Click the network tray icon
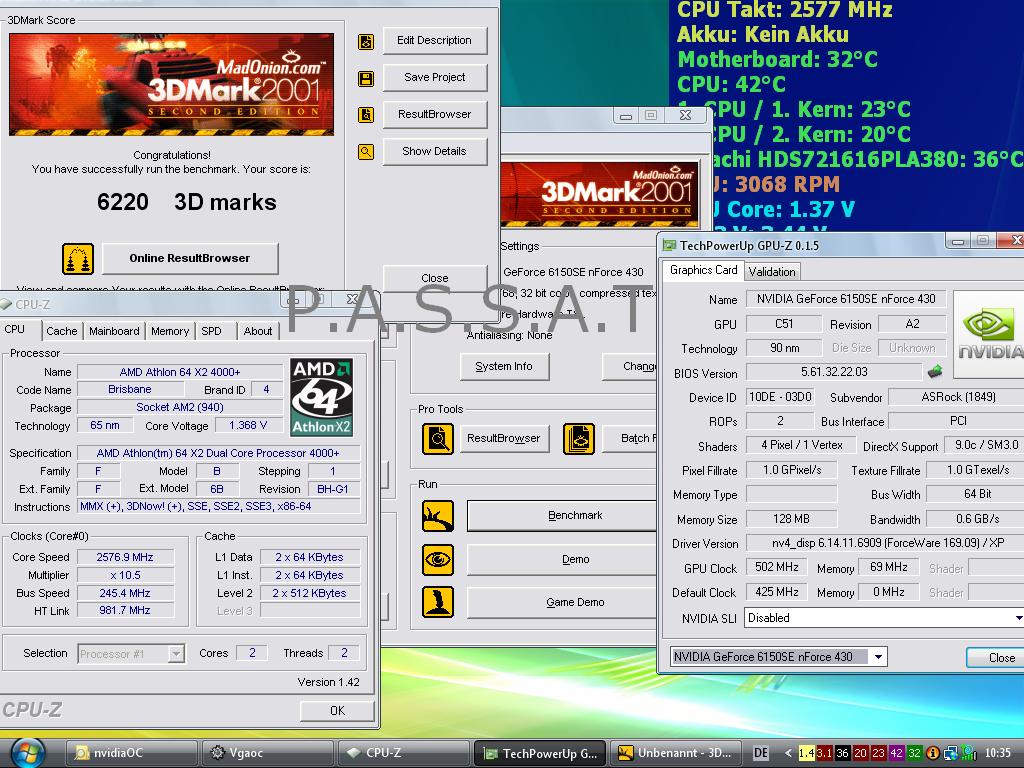The height and width of the screenshot is (768, 1024). 951,753
